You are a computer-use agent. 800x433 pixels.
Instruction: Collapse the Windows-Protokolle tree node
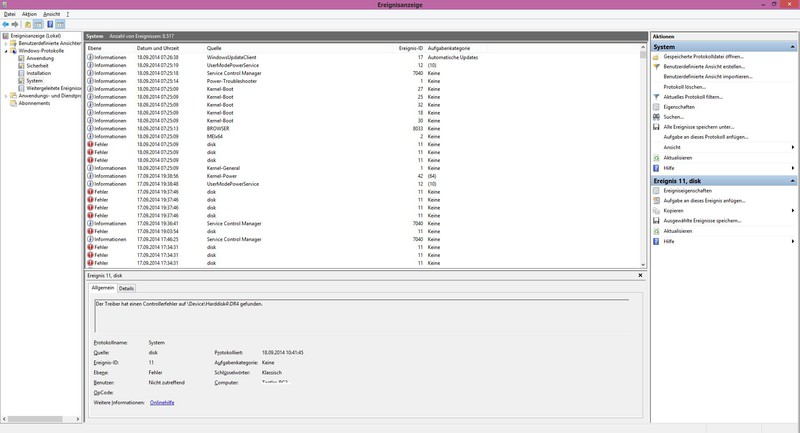tap(6, 51)
